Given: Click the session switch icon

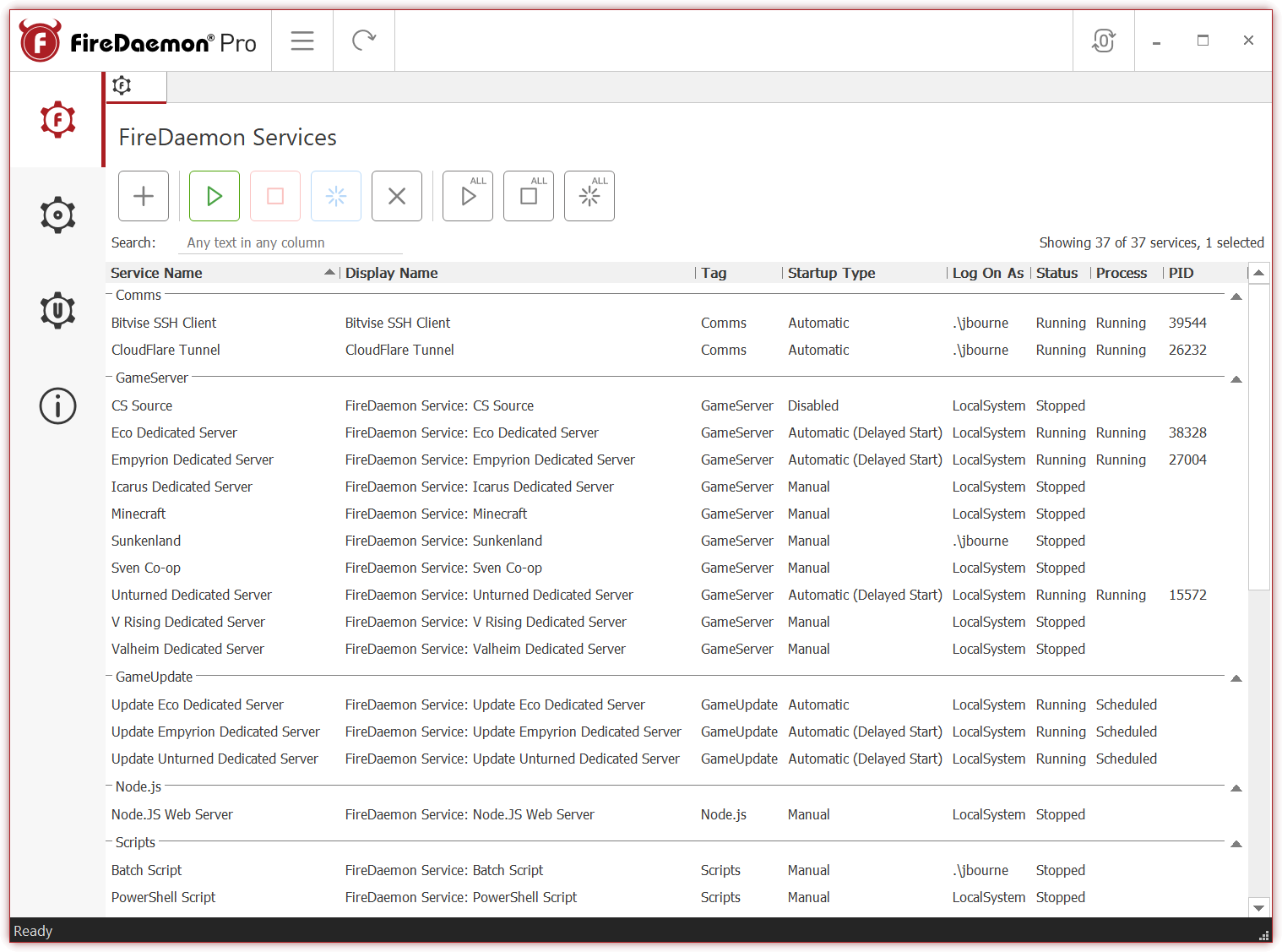Looking at the screenshot, I should 1103,41.
